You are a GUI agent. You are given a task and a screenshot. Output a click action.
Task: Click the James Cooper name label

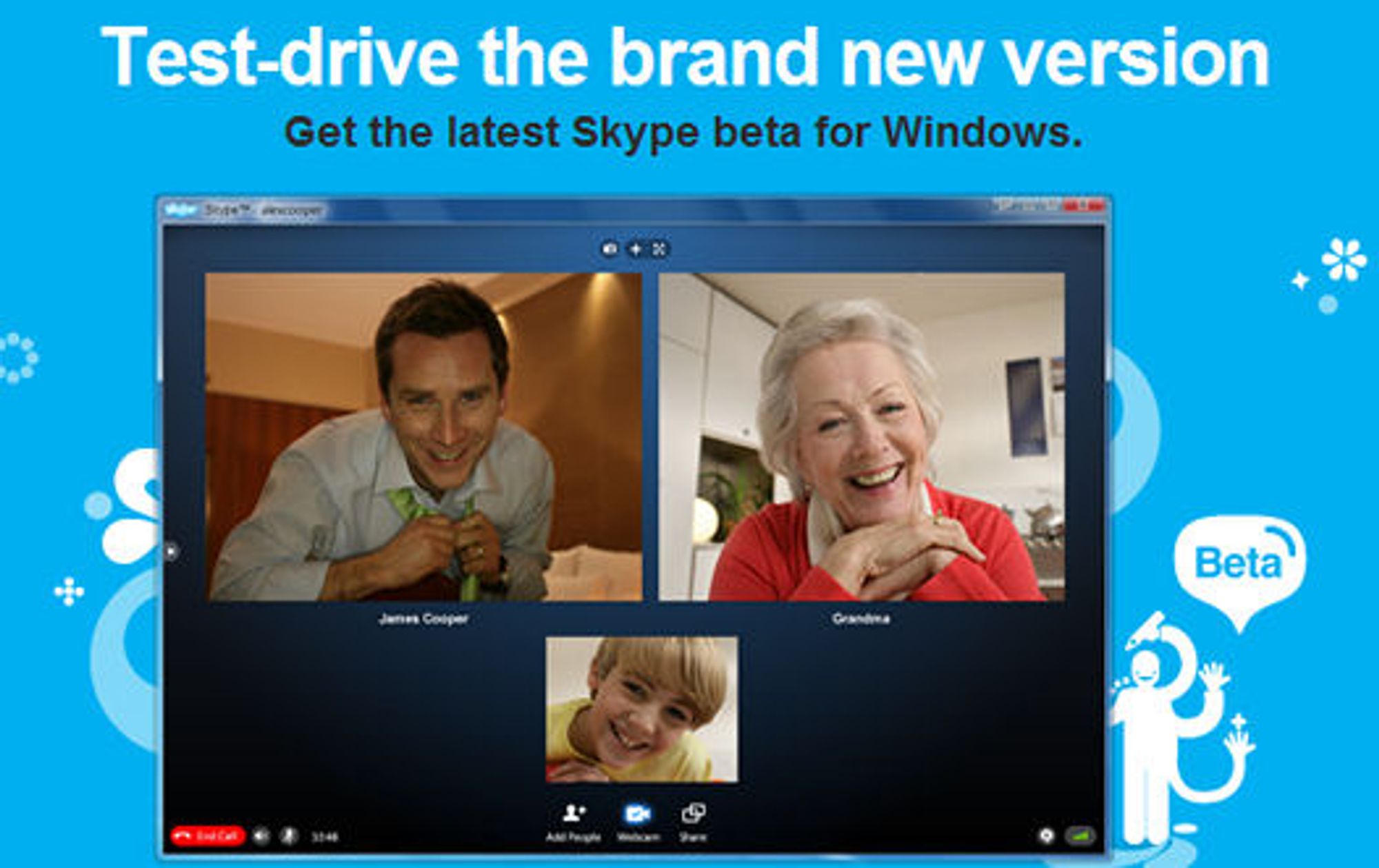pos(423,618)
